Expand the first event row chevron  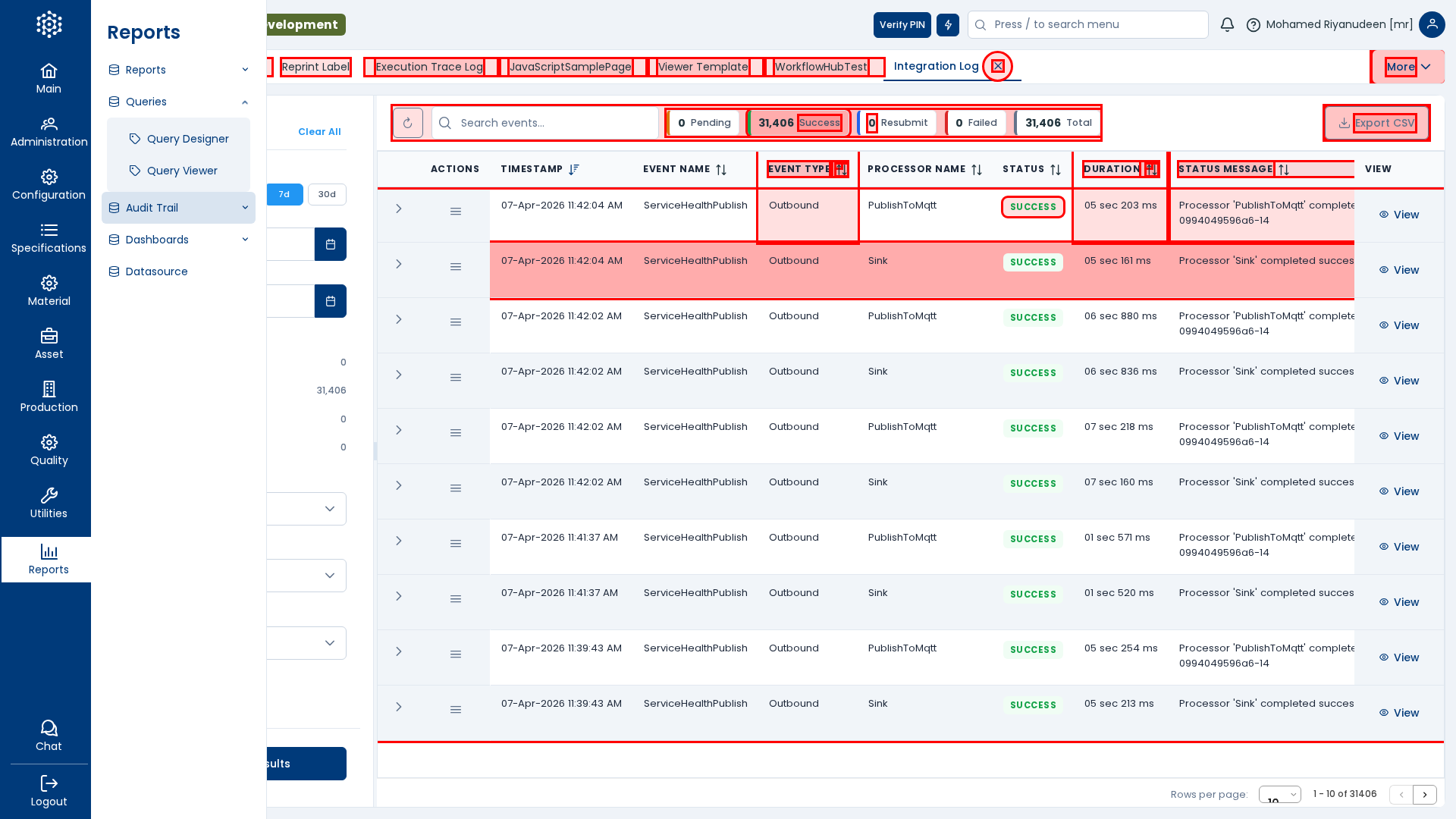click(x=399, y=209)
